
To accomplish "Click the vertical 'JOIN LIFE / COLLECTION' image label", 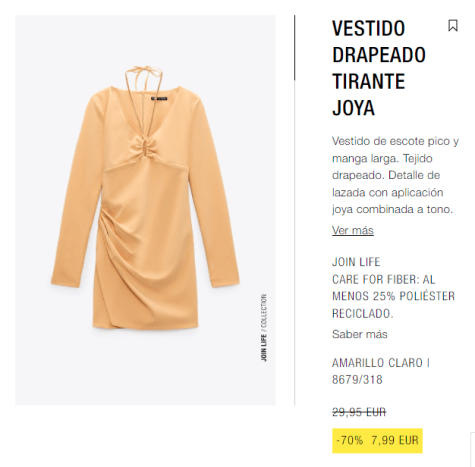I will 264,328.
